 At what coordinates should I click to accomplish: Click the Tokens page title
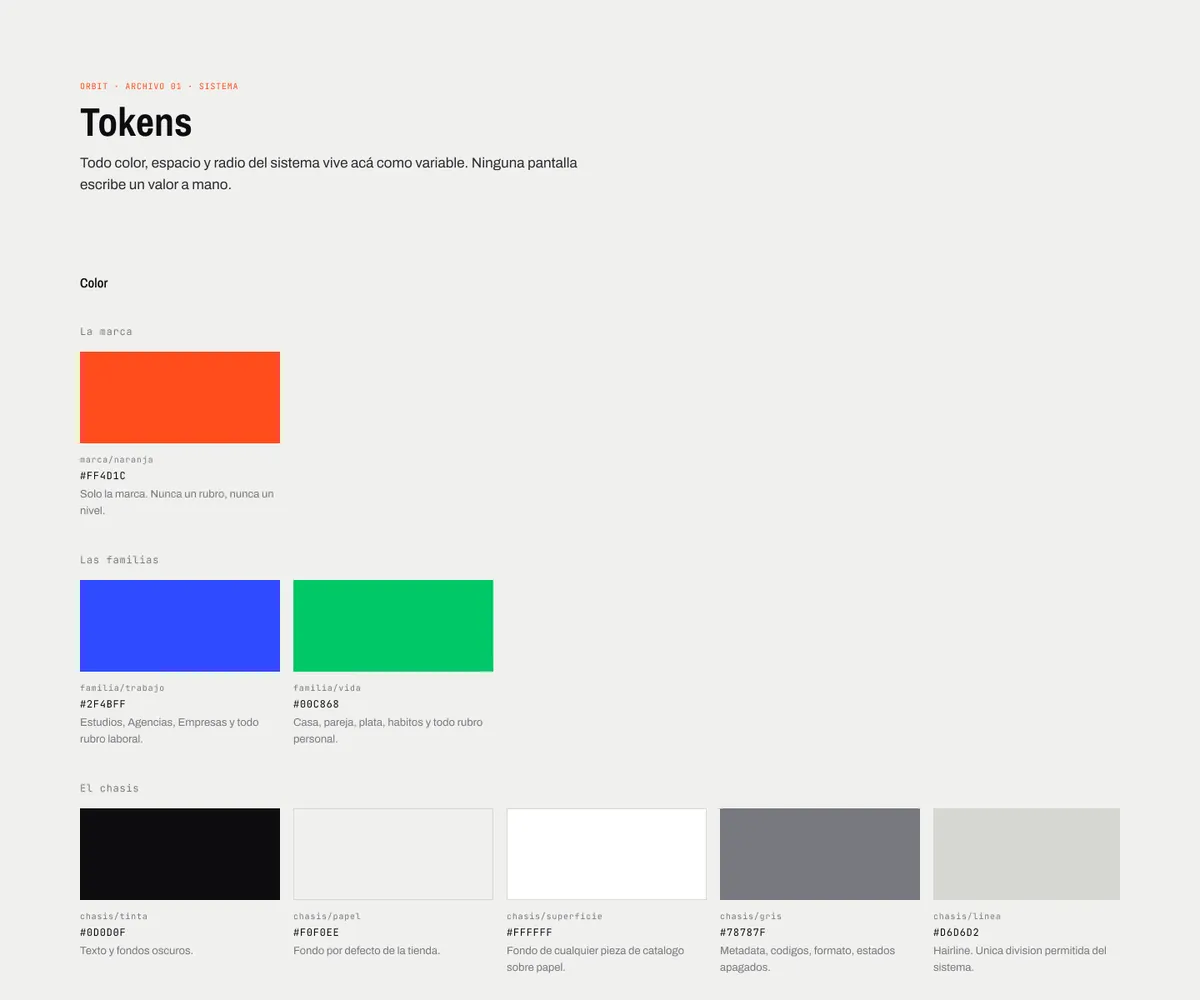(x=136, y=122)
